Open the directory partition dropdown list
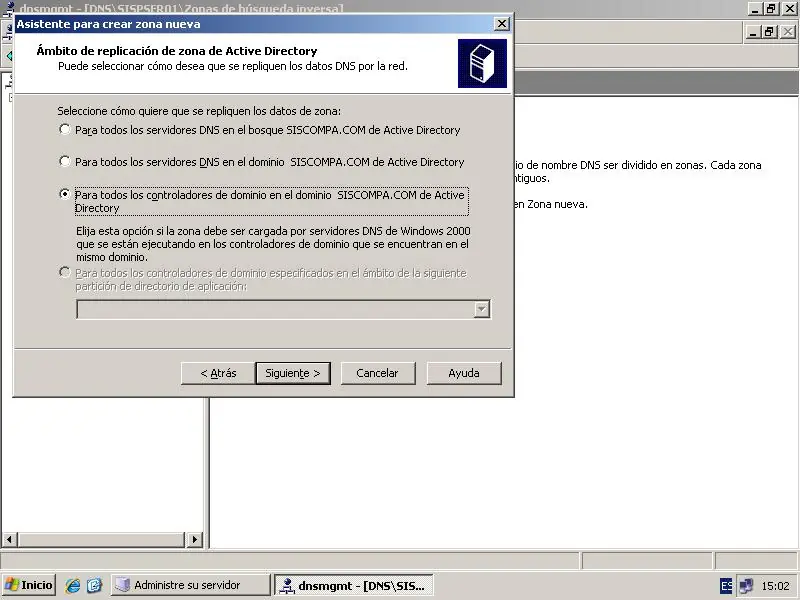The image size is (800, 600). pyautogui.click(x=481, y=309)
